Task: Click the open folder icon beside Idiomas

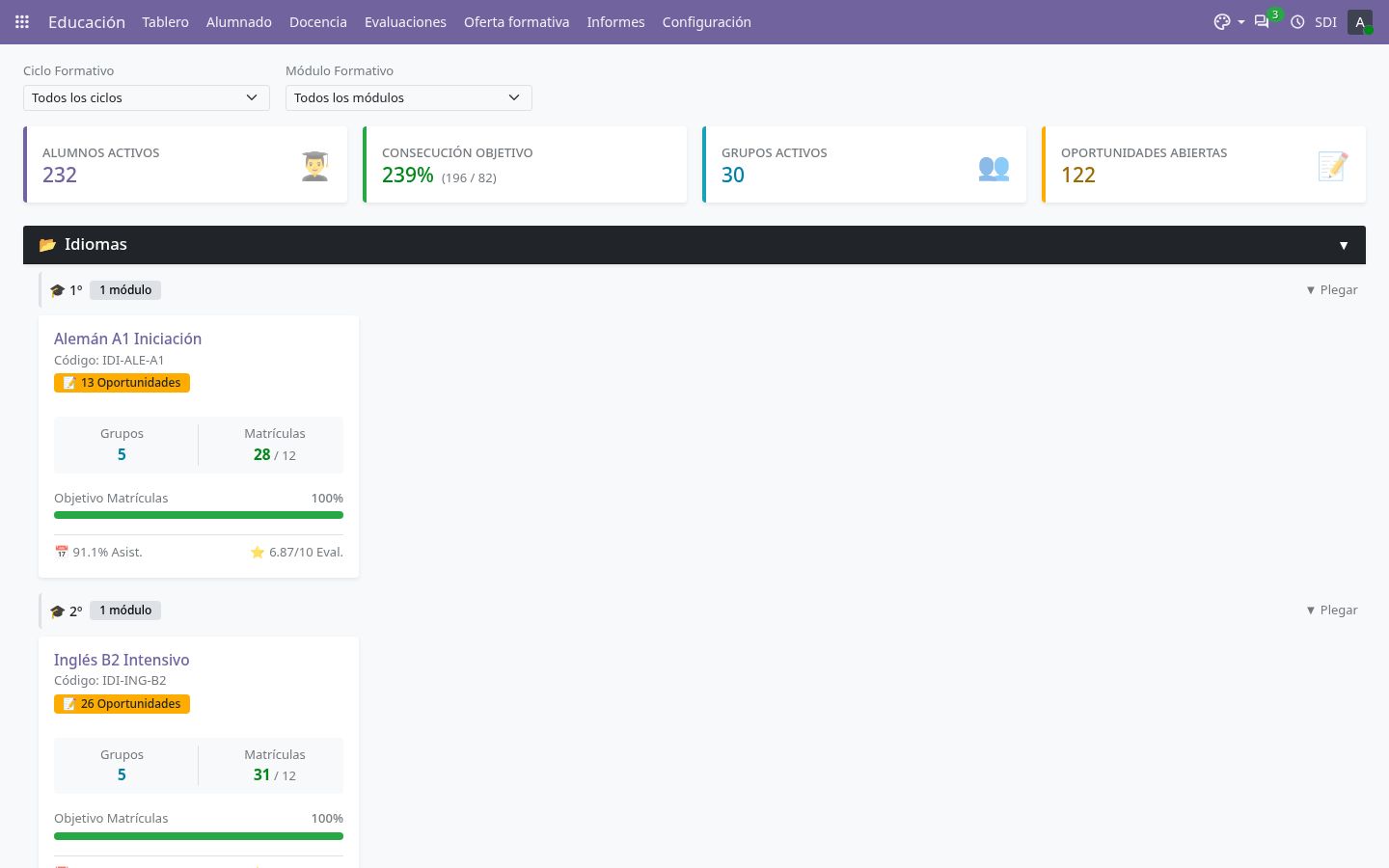Action: pyautogui.click(x=47, y=245)
